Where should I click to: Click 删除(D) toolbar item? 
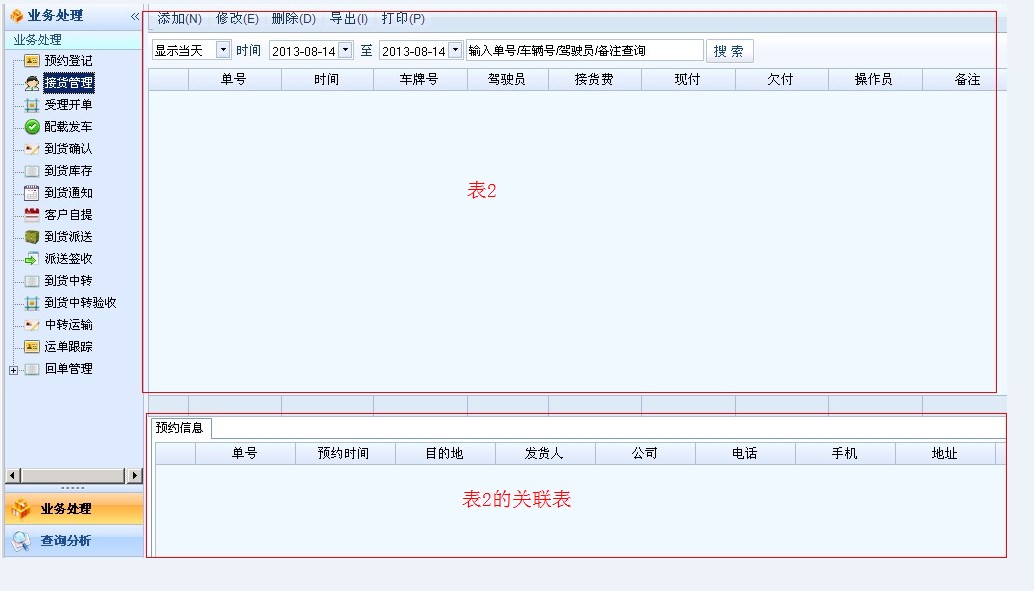[293, 18]
